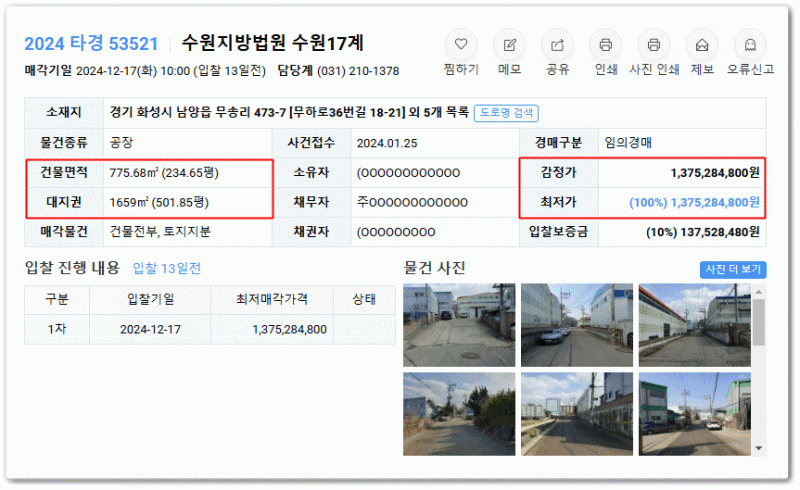The width and height of the screenshot is (800, 490).
Task: Open the photo with the manhole cover in the road
Action: 459,325
